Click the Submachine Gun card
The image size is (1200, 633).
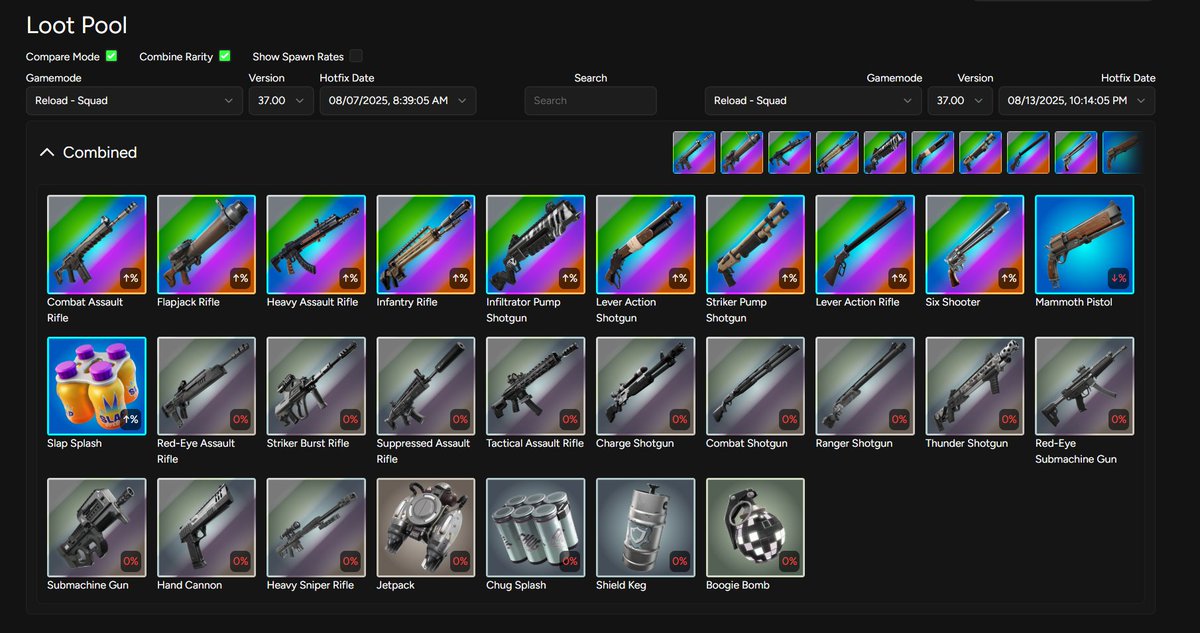coord(97,527)
